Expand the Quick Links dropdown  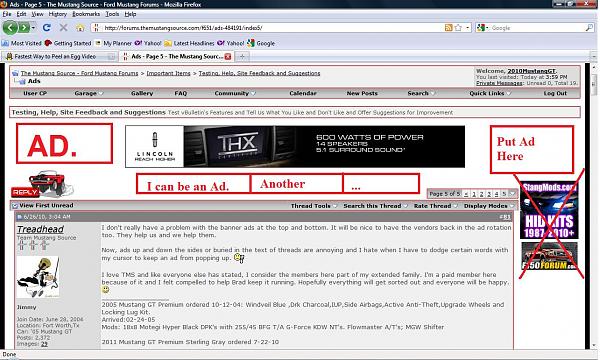490,93
